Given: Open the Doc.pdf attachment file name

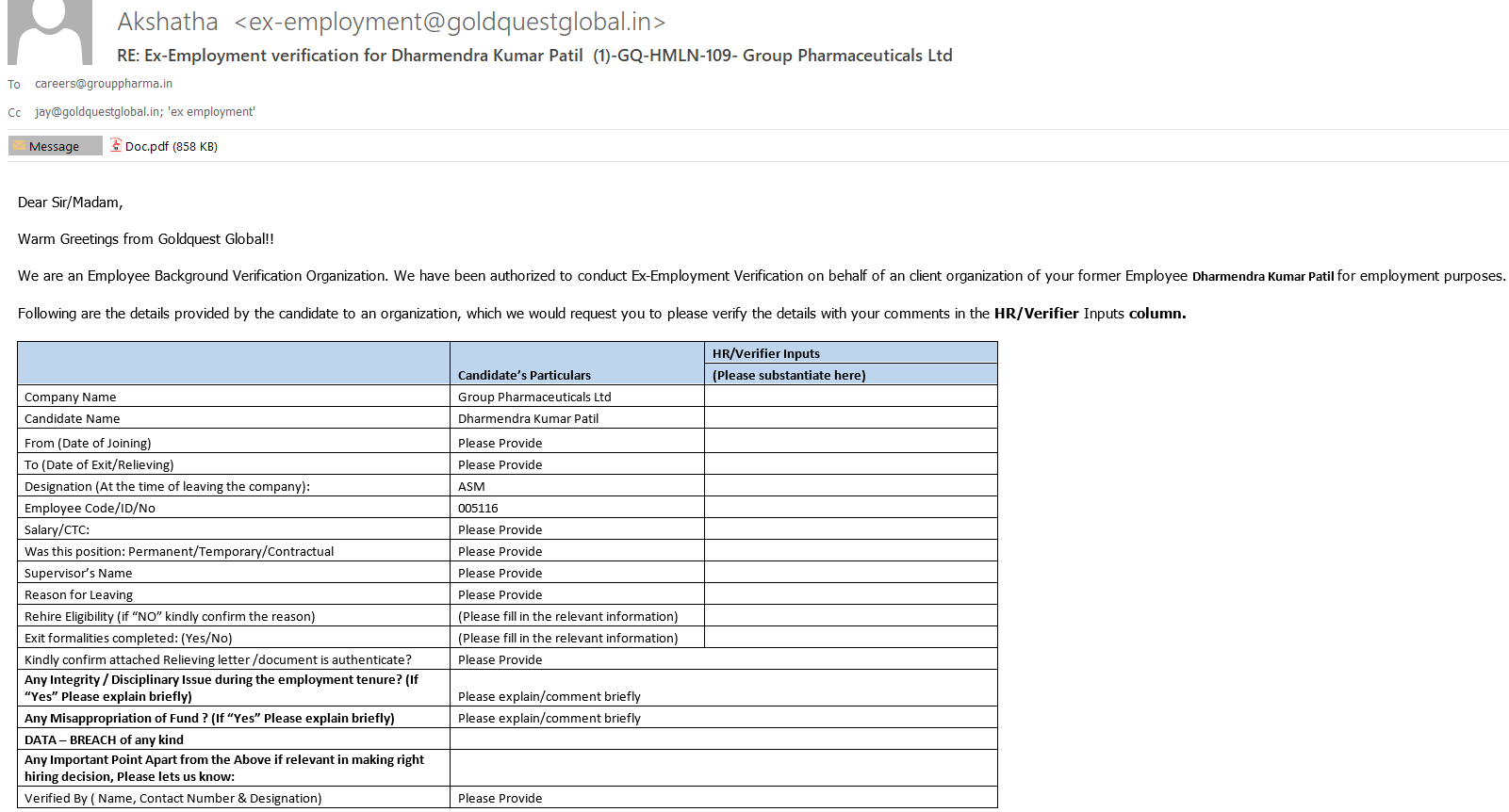Looking at the screenshot, I should pos(147,146).
